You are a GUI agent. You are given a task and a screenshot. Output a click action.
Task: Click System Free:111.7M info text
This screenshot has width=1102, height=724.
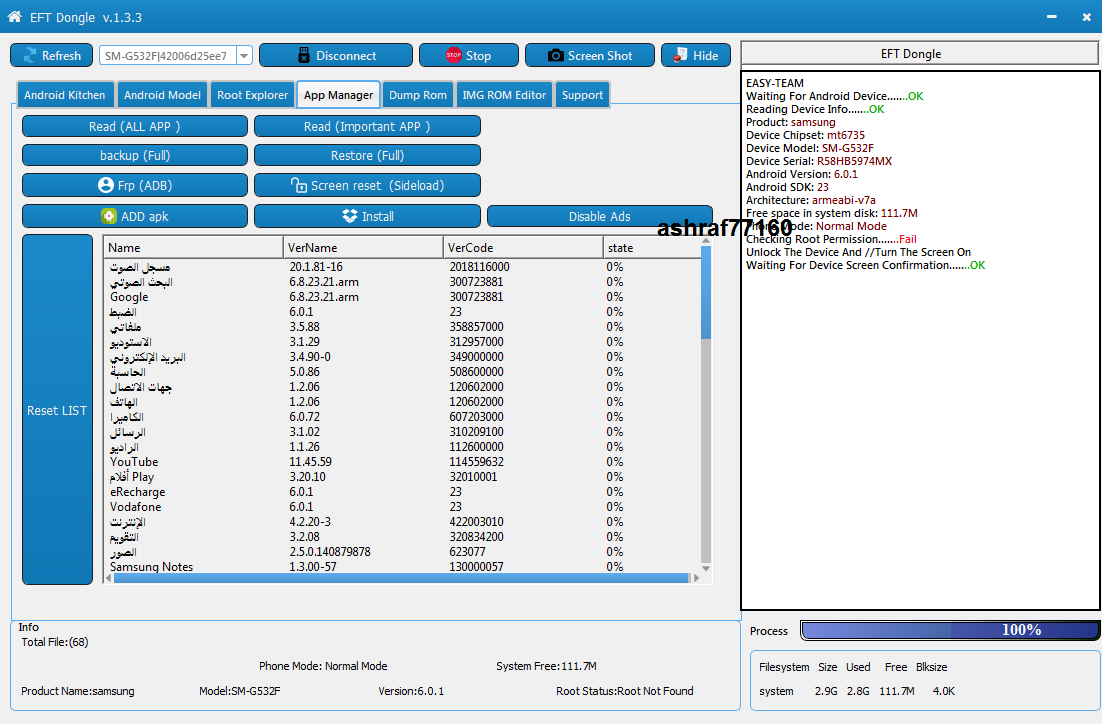546,666
